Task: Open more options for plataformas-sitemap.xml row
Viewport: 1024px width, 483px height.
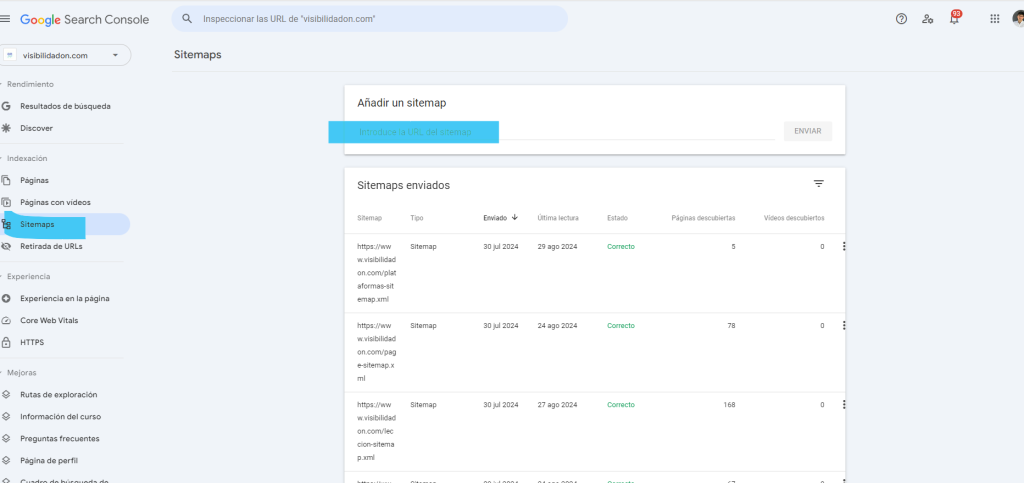Action: [844, 246]
